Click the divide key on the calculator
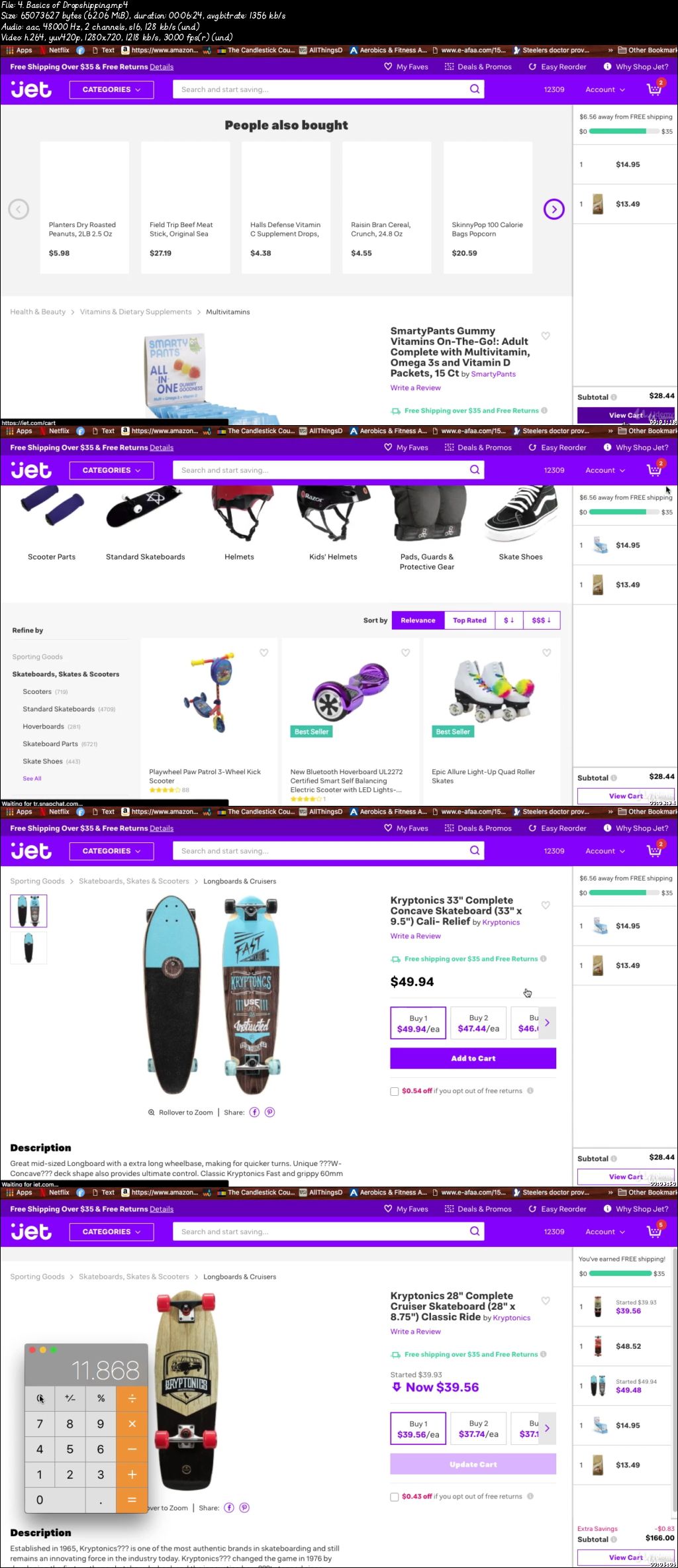 coord(132,1398)
